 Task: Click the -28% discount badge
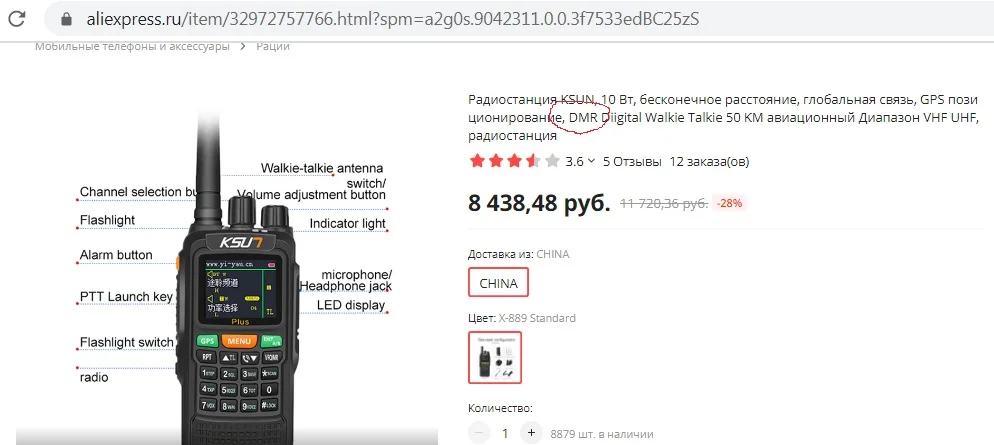(730, 203)
